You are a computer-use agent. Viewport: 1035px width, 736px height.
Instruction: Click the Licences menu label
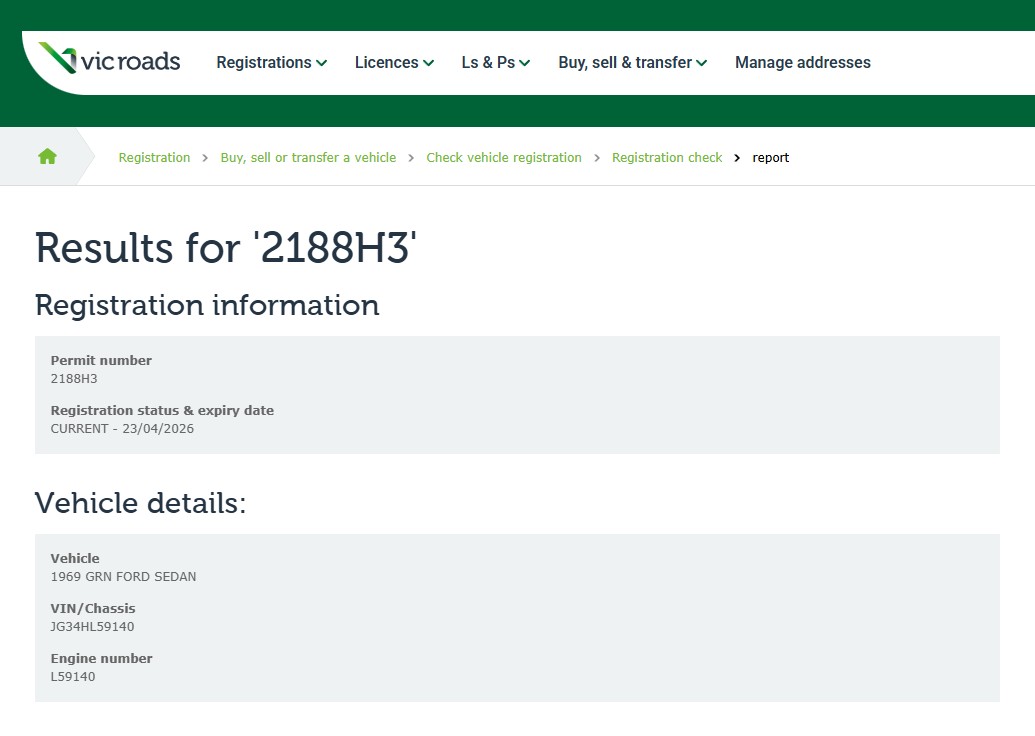tap(386, 62)
